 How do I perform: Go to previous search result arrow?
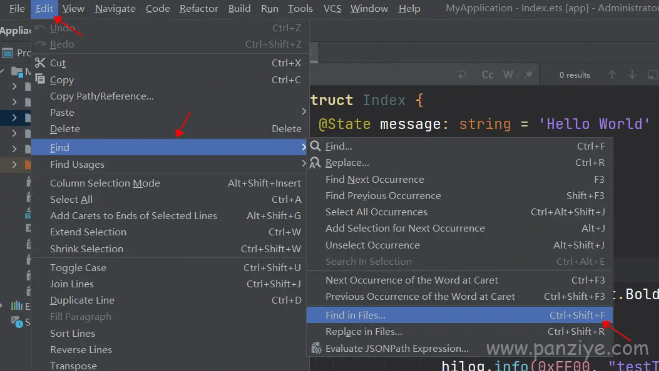(612, 75)
